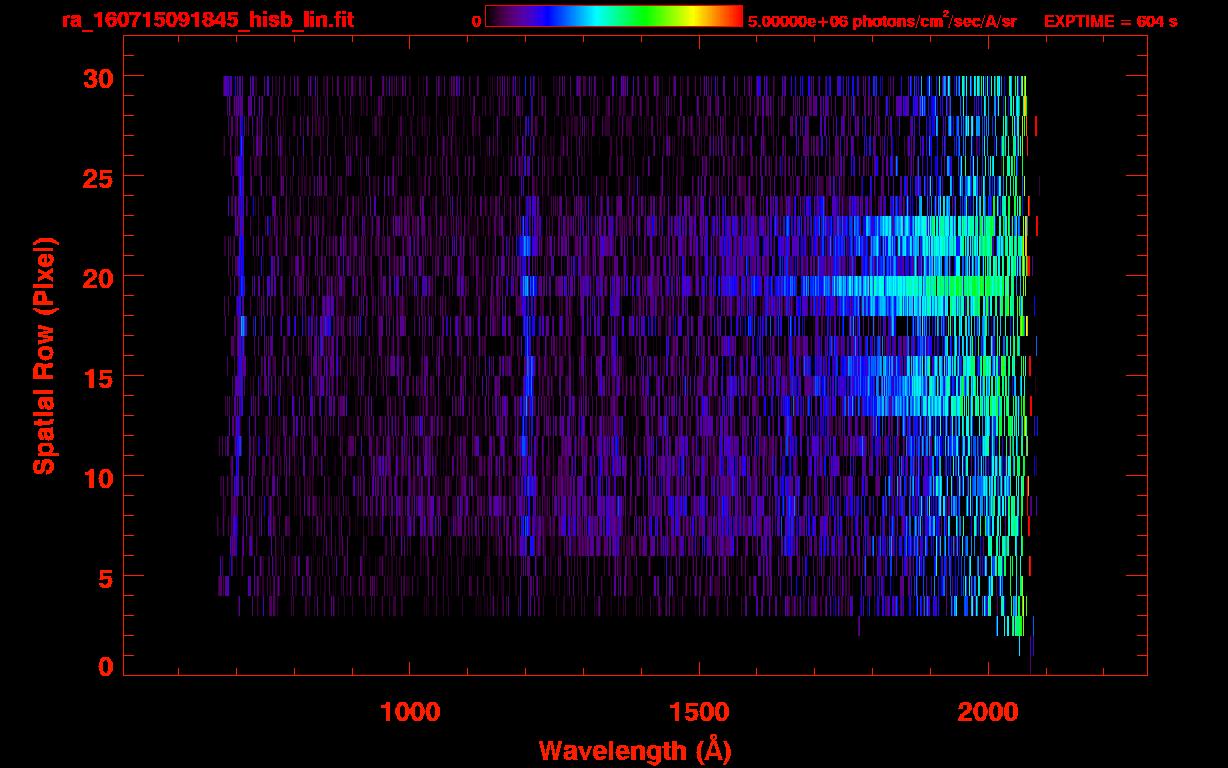This screenshot has width=1228, height=768.
Task: Click the 1000 wavelength tick label
Action: 410,712
